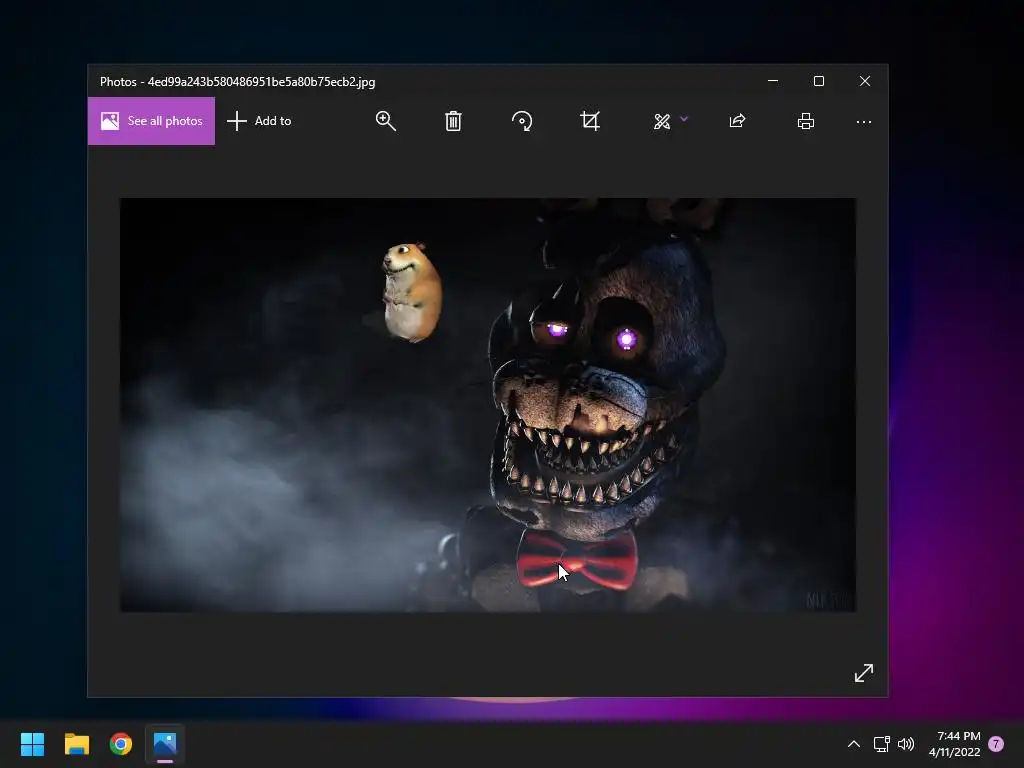
Task: Open the notification badge showing 7
Action: 996,744
